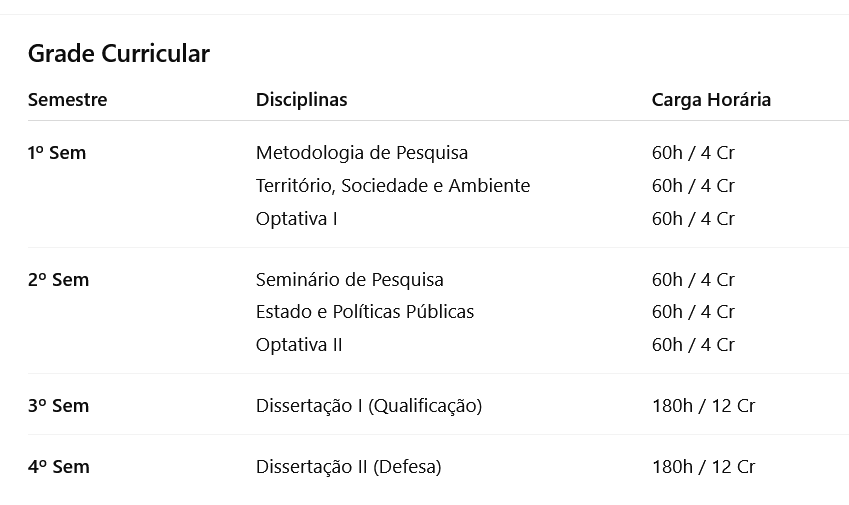Viewport: 849px width, 505px height.
Task: Select the Optativa II discipline
Action: [x=299, y=345]
